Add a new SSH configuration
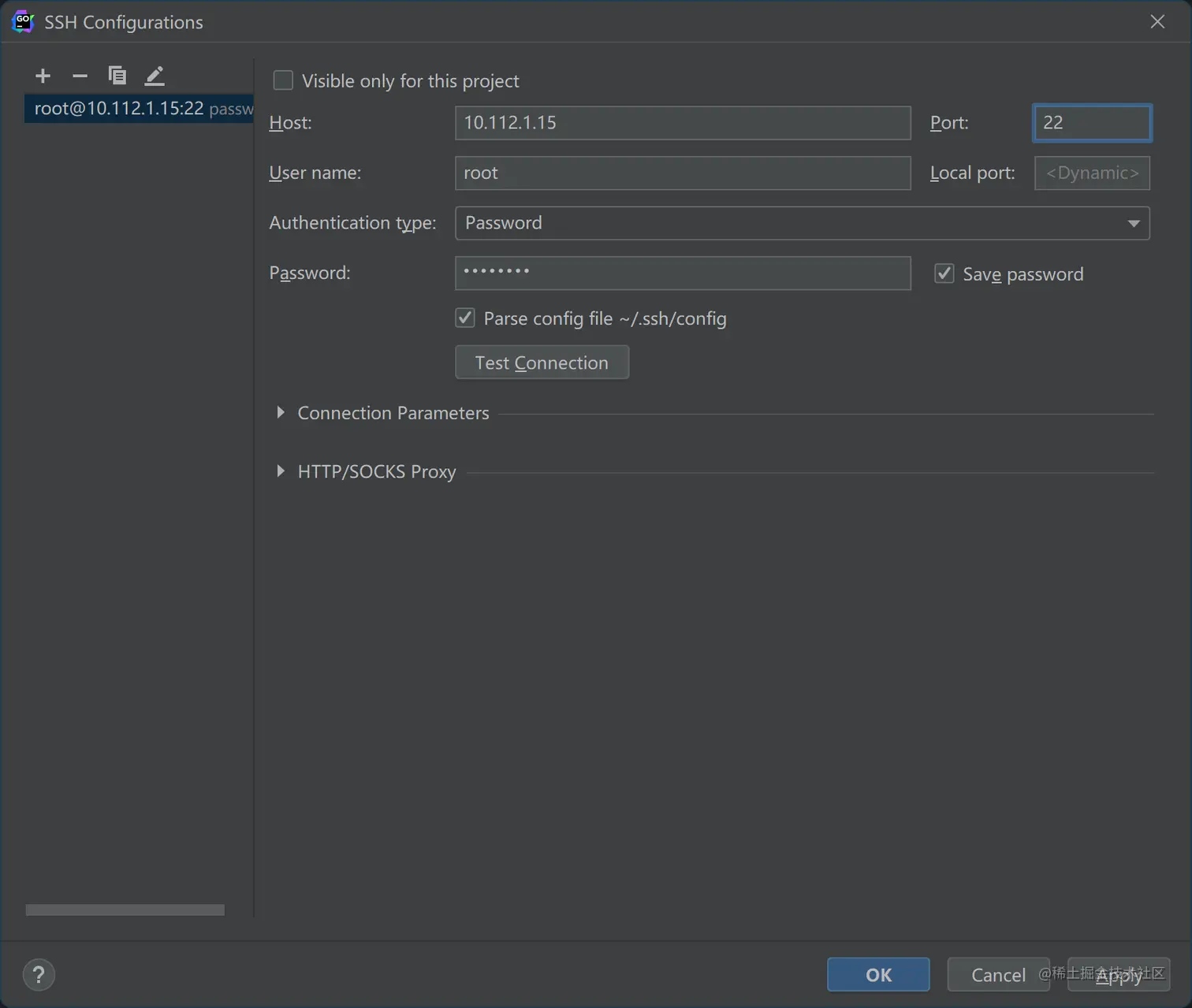Viewport: 1192px width, 1008px height. point(43,76)
